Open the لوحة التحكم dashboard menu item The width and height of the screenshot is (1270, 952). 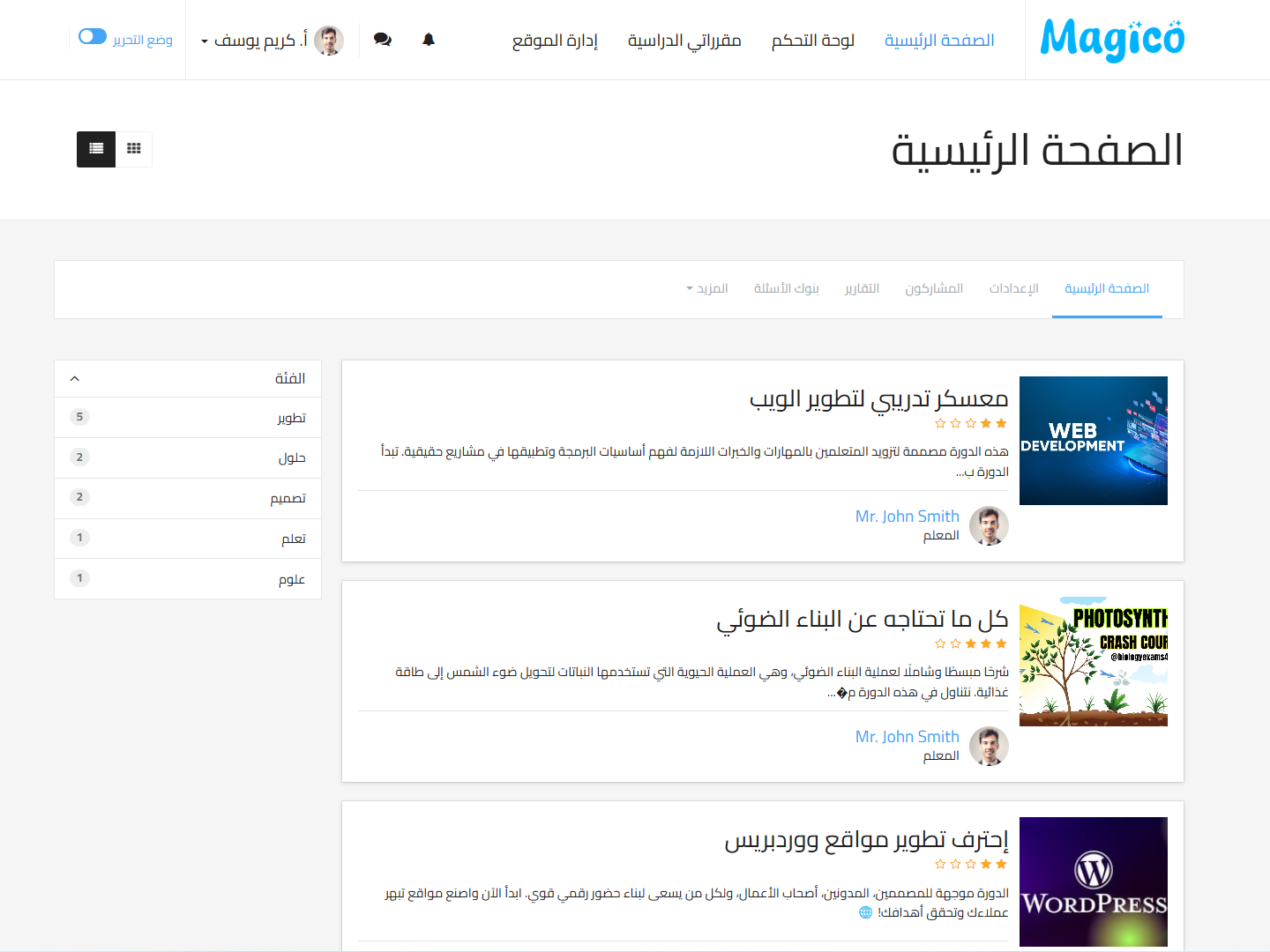point(812,41)
